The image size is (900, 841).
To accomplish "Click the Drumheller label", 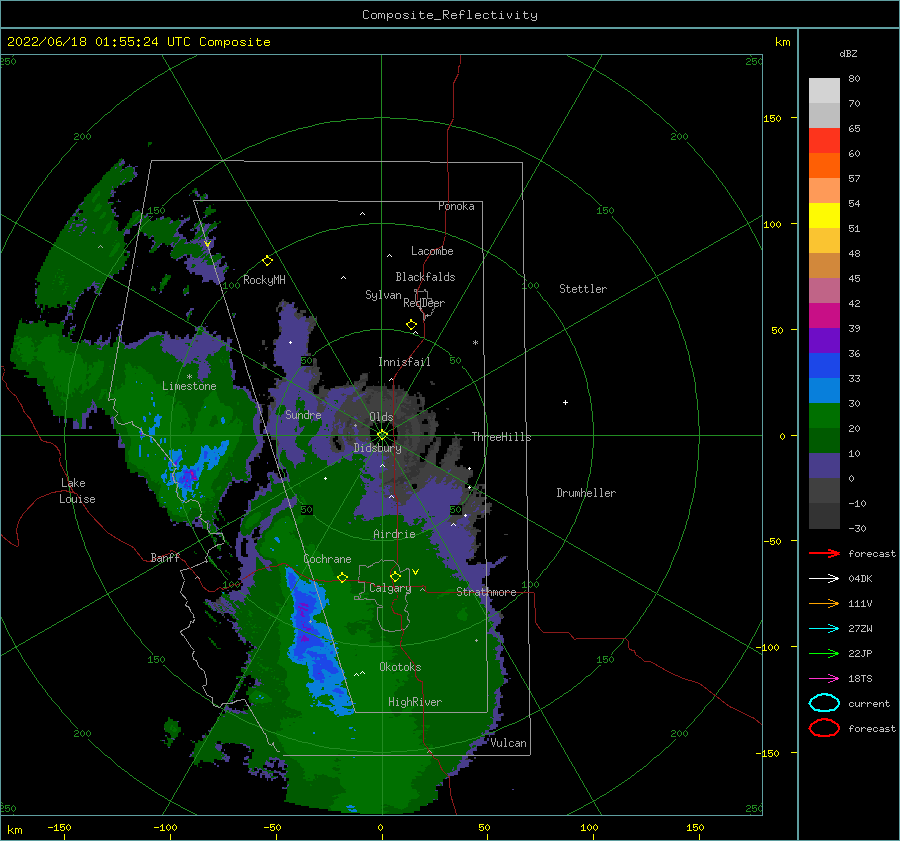I will [586, 493].
